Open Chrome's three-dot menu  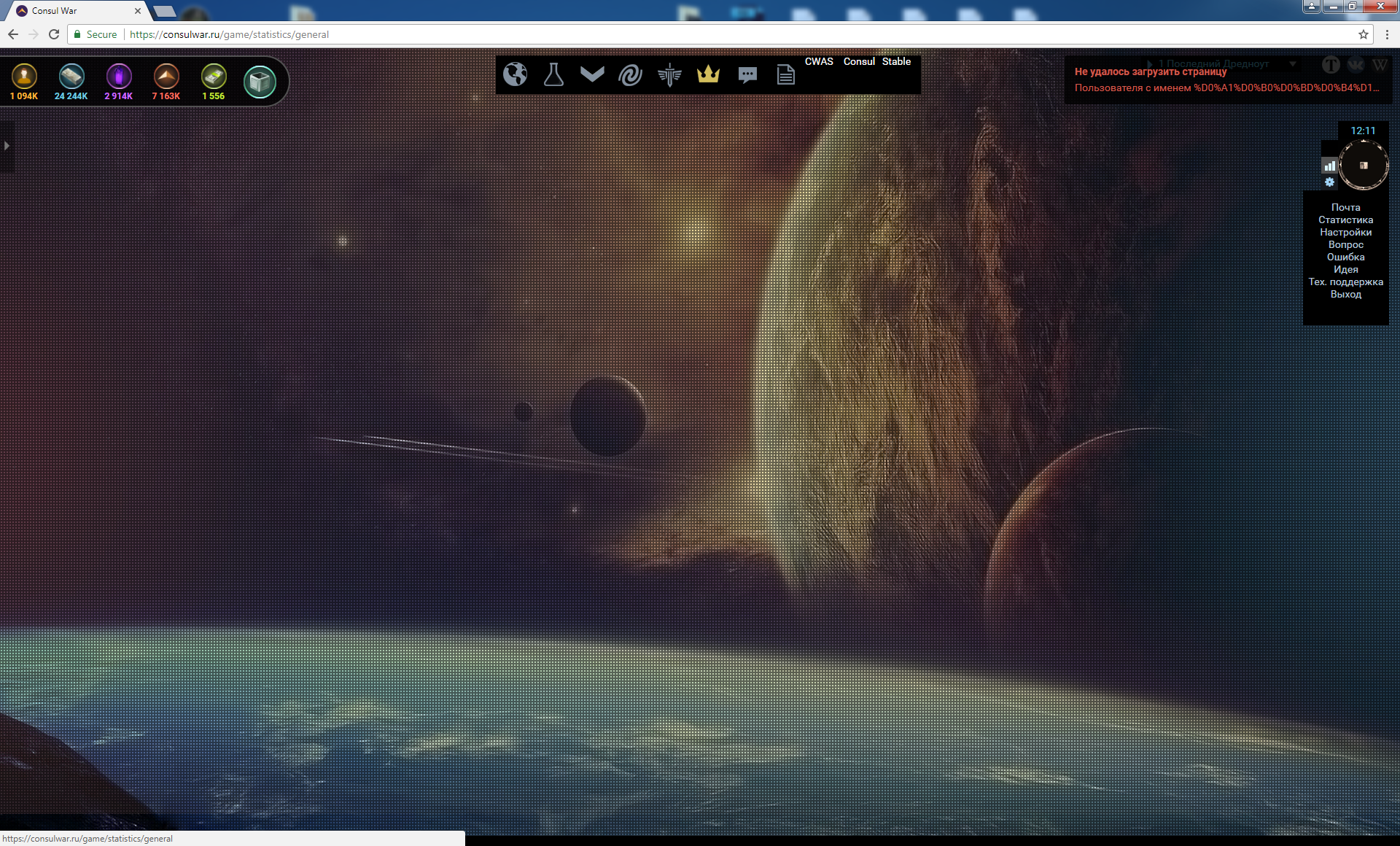[x=1387, y=34]
